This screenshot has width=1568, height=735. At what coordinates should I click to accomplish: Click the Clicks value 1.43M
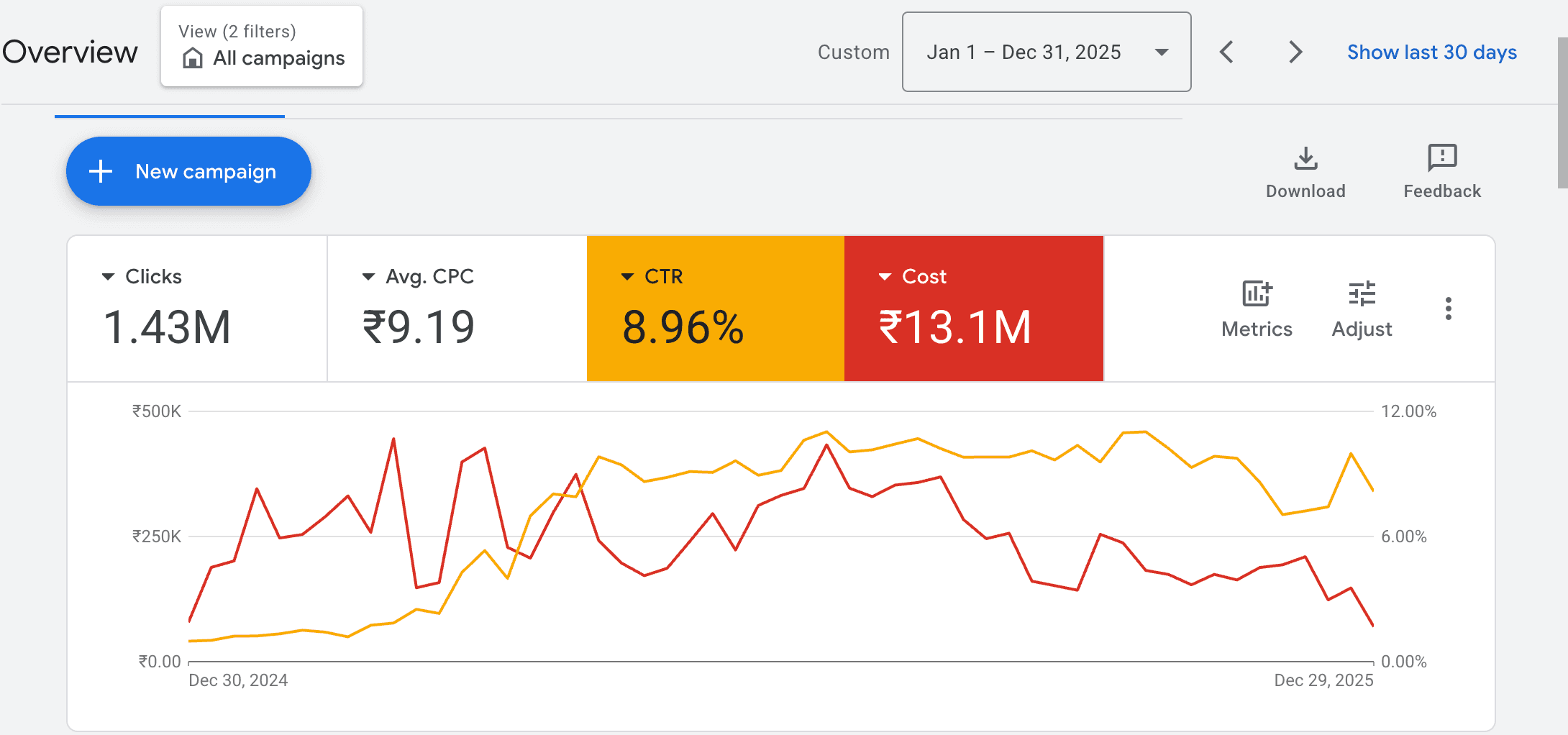pos(167,327)
